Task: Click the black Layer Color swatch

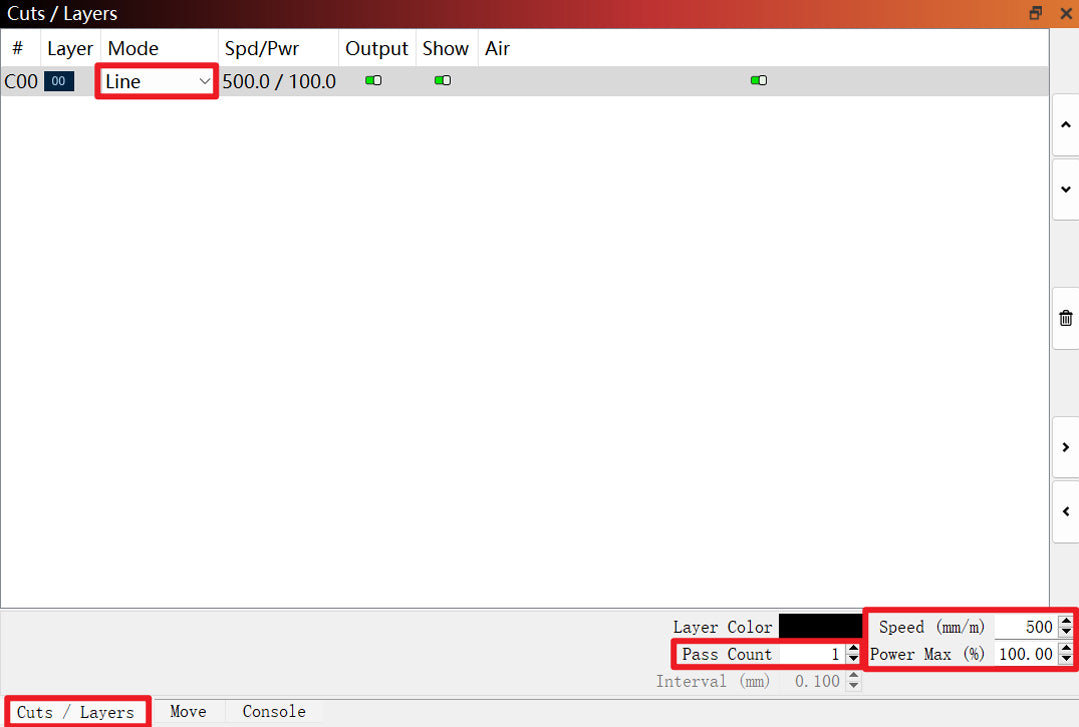Action: tap(819, 627)
